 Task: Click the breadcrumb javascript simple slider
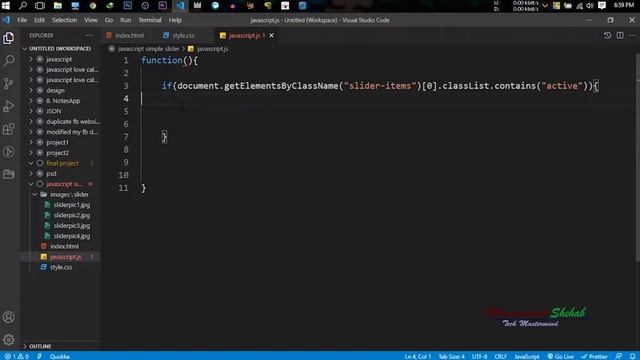point(148,49)
